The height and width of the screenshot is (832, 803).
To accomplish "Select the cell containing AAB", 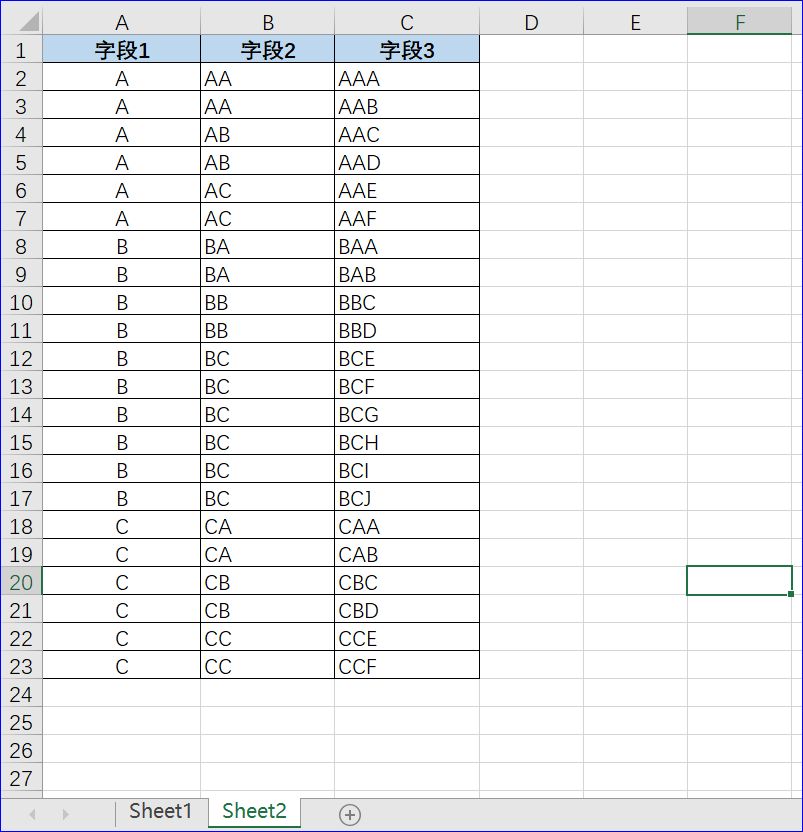I will (407, 106).
